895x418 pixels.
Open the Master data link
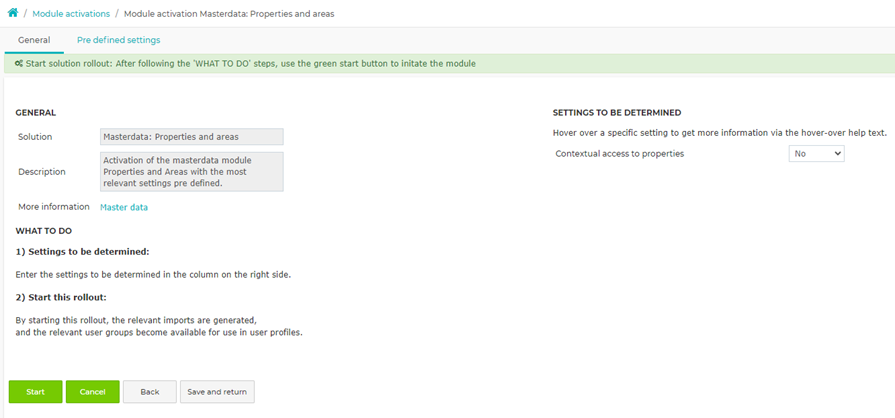tap(124, 207)
